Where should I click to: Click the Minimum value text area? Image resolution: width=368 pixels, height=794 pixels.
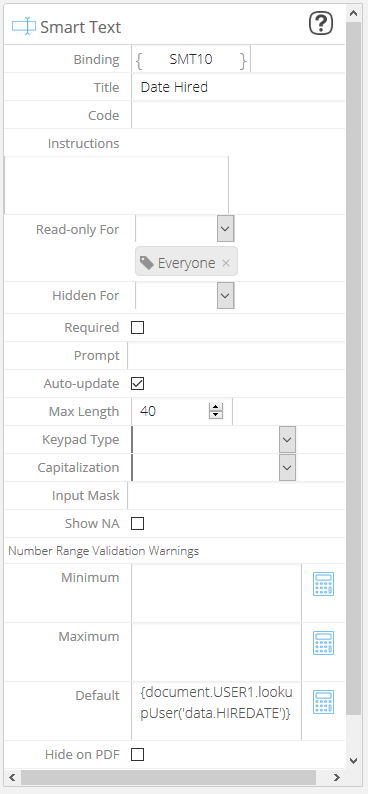pos(216,593)
